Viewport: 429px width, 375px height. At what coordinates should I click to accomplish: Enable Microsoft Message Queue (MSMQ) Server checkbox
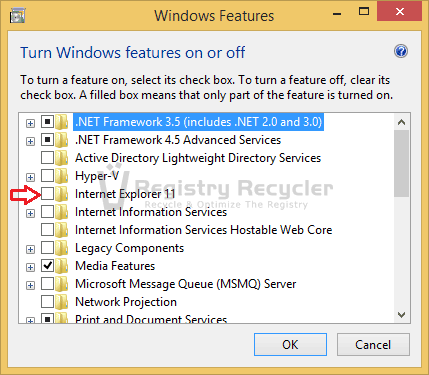[47, 284]
